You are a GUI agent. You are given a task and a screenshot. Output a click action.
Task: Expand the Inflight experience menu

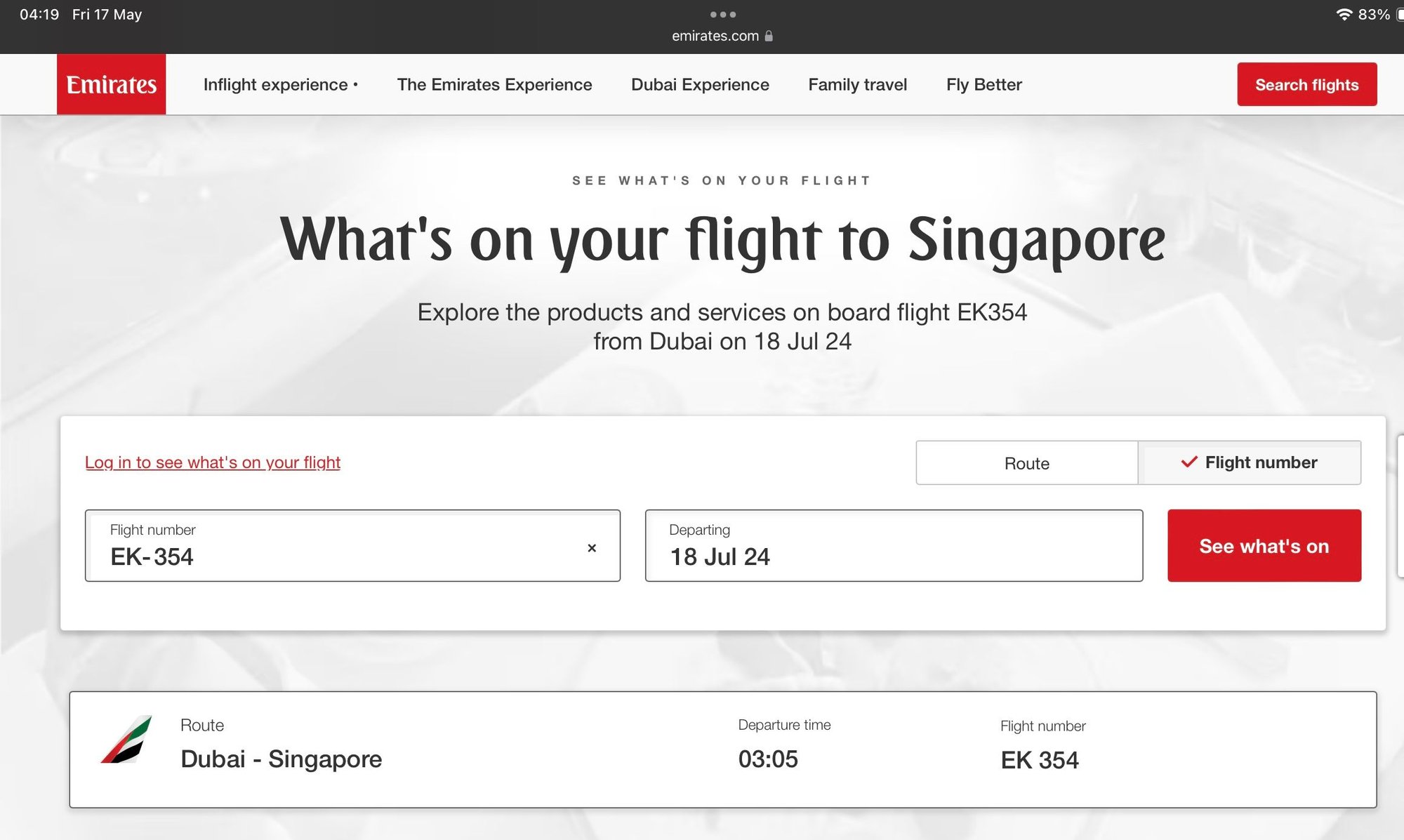pos(280,85)
